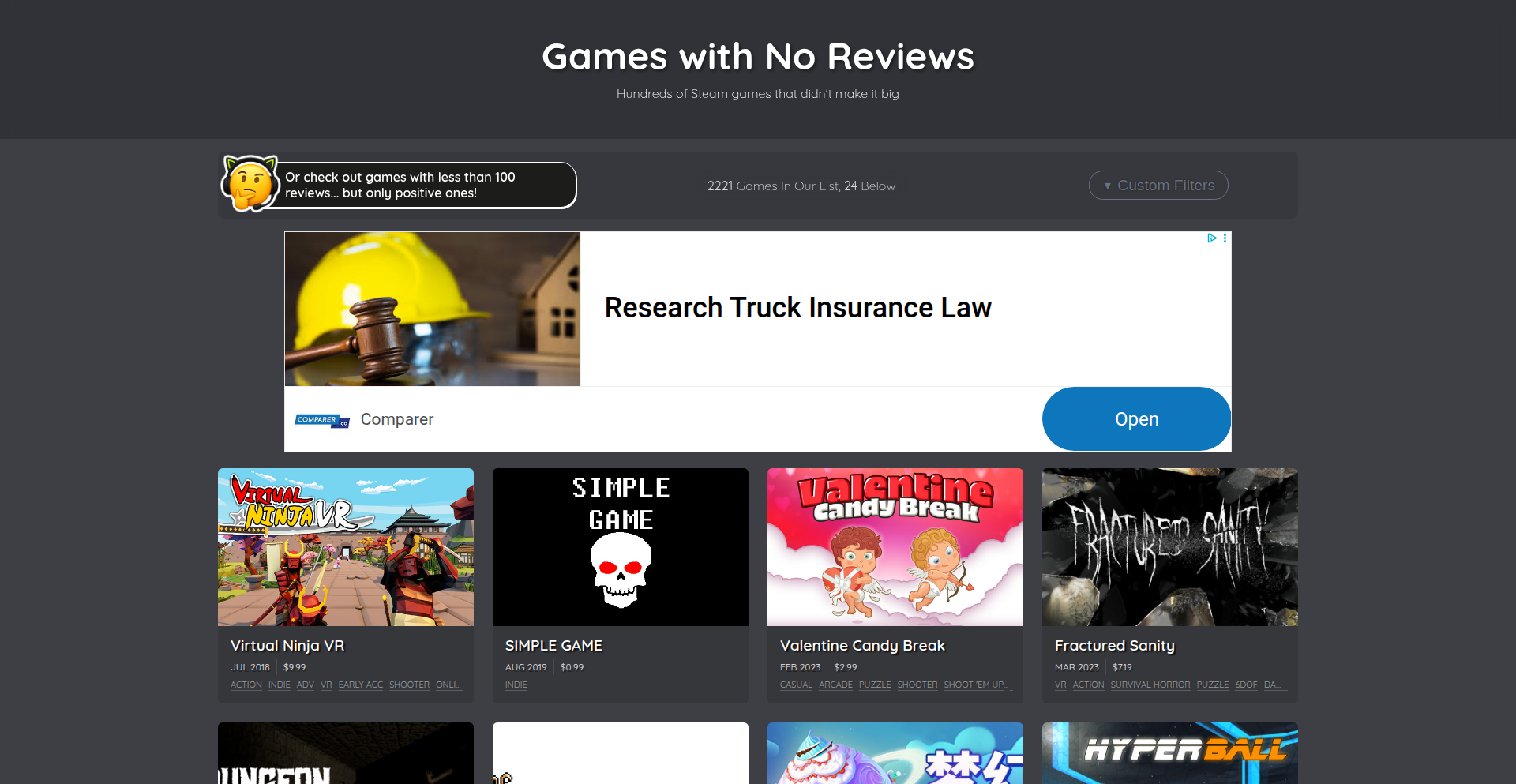The width and height of the screenshot is (1516, 784).
Task: Click the Open button on the ad
Action: click(x=1136, y=418)
